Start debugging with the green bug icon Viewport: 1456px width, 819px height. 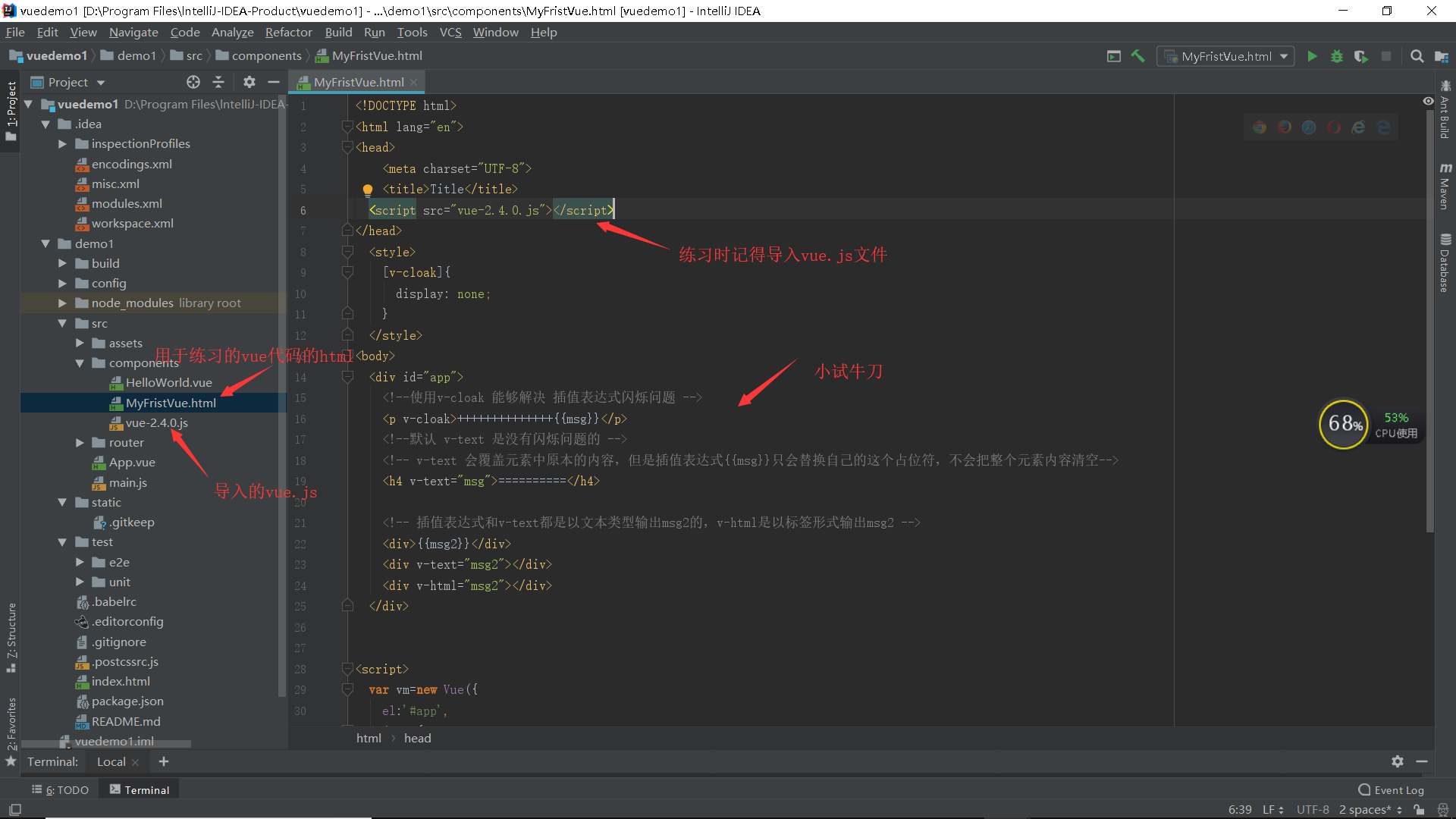pyautogui.click(x=1337, y=56)
